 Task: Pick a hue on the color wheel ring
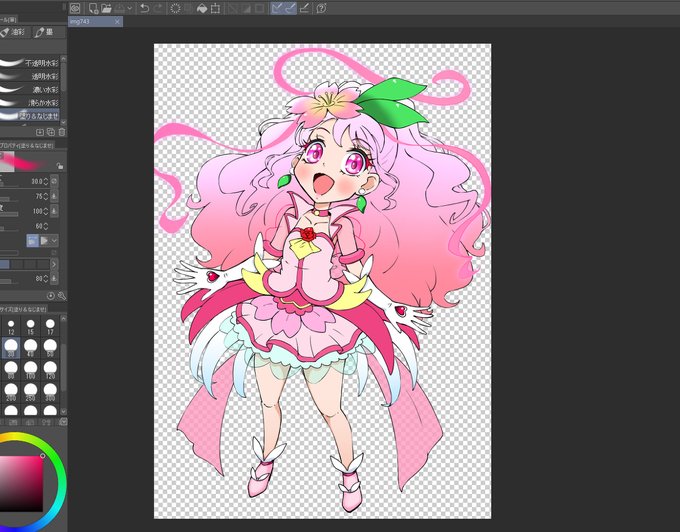60,481
